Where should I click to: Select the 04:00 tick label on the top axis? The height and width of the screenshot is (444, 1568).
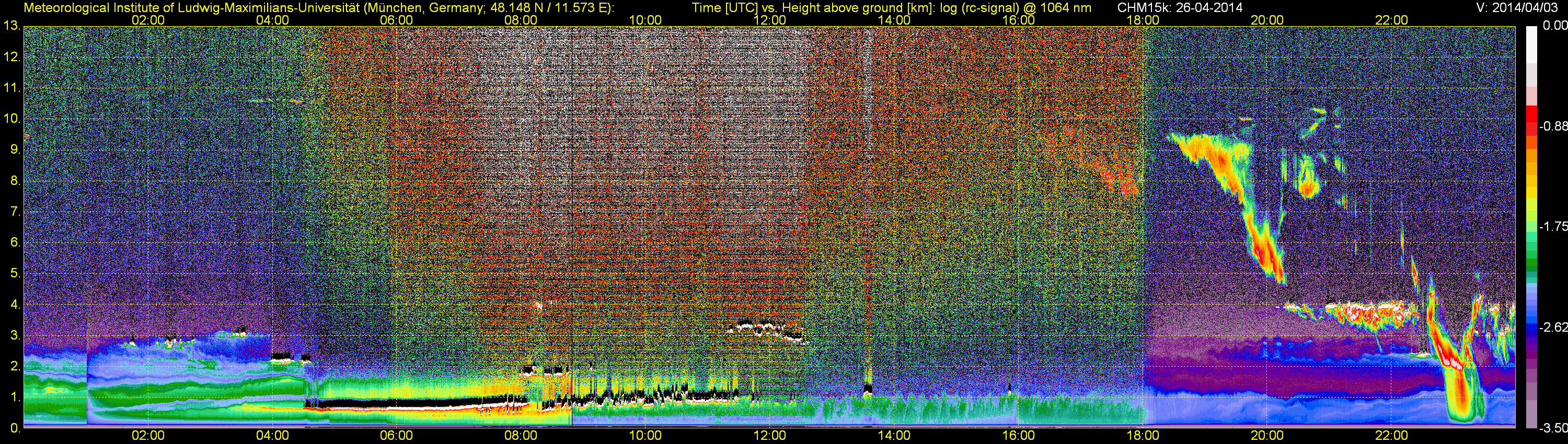click(x=272, y=20)
